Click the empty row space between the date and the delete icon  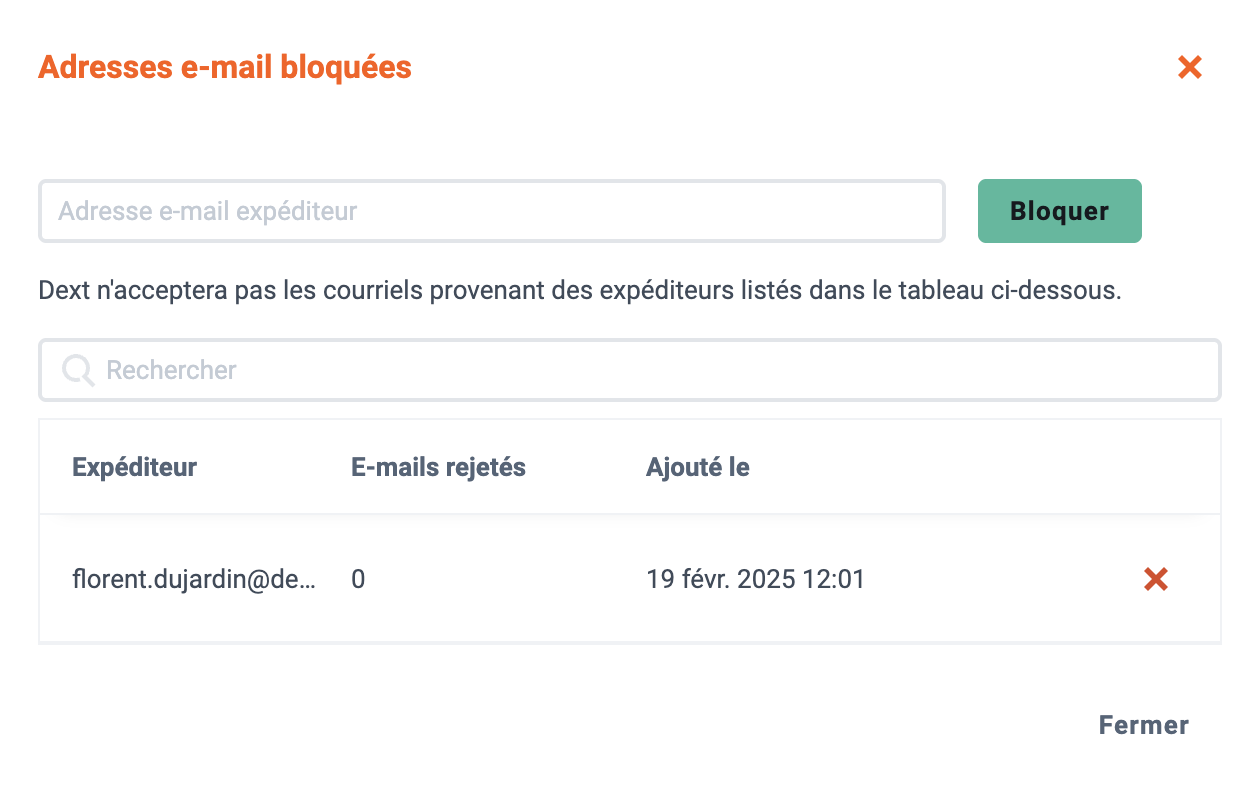[1000, 579]
